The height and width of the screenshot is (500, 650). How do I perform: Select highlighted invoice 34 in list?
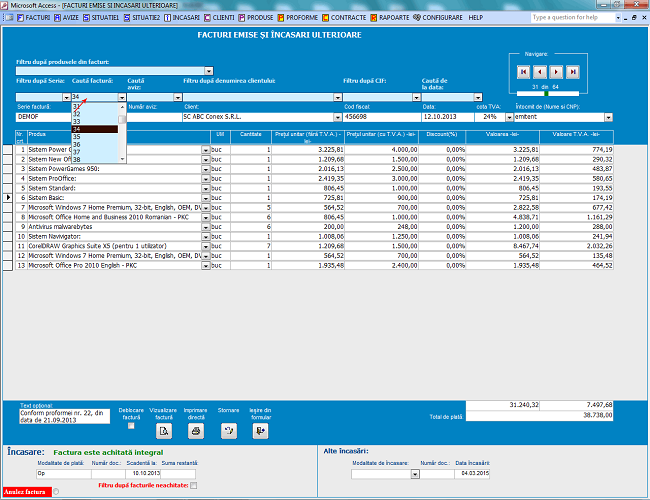(95, 129)
